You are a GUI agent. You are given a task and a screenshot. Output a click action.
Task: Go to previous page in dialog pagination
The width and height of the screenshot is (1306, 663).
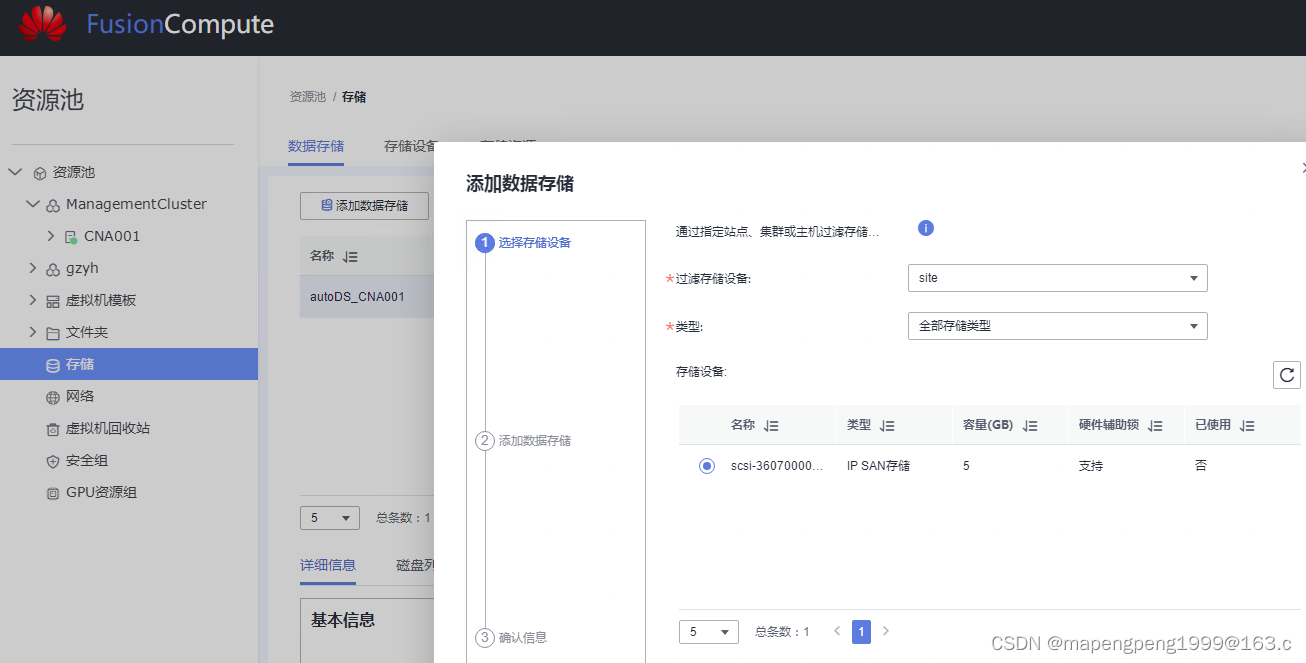pos(837,631)
